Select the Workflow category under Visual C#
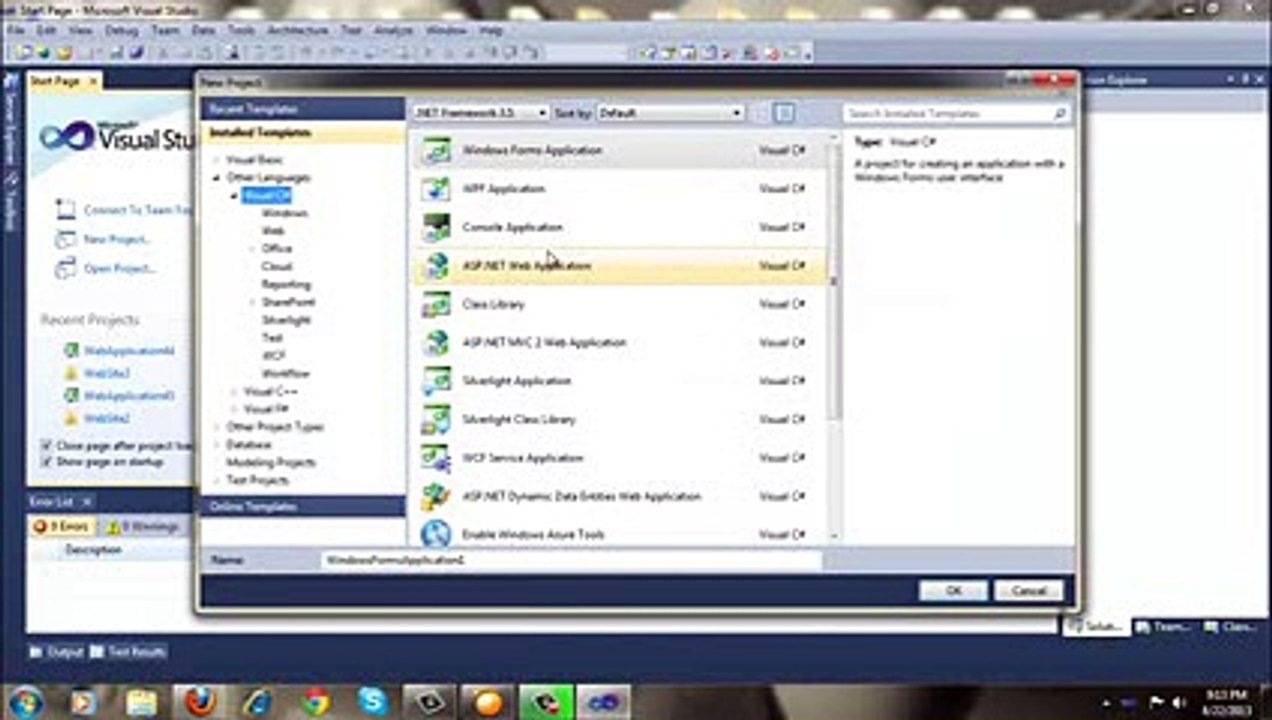 coord(285,373)
